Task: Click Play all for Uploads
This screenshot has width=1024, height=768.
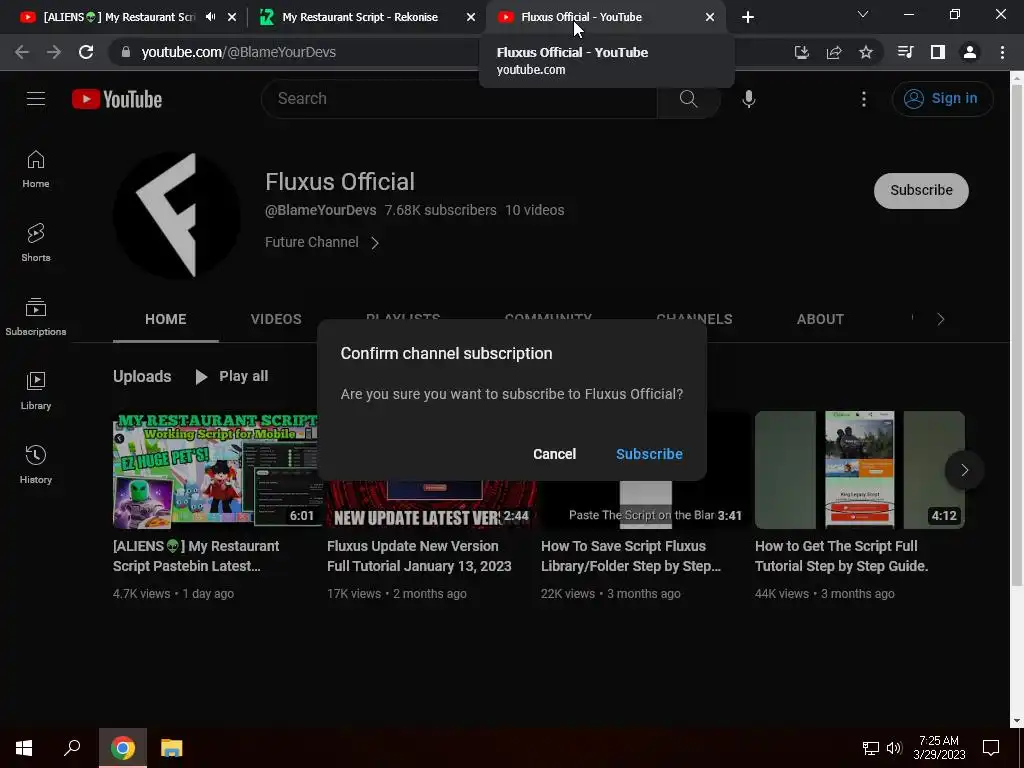Action: [x=232, y=376]
